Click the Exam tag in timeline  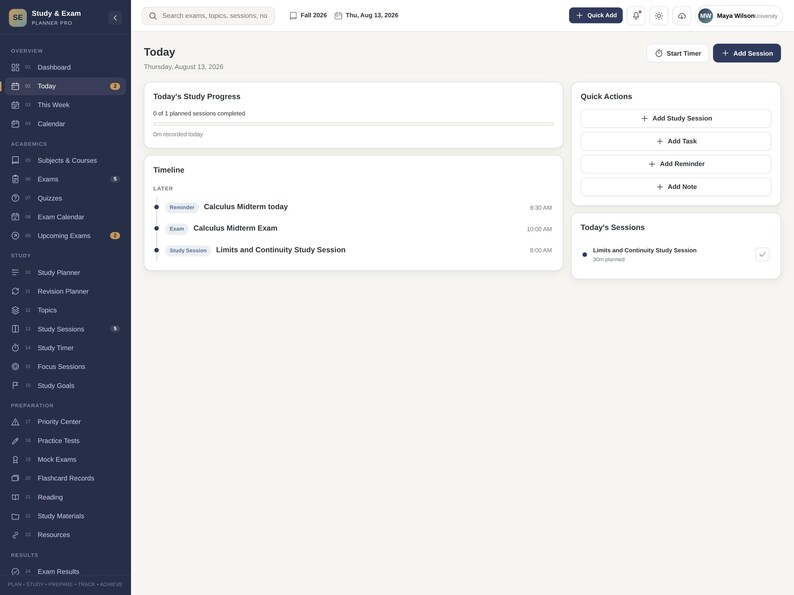point(177,229)
